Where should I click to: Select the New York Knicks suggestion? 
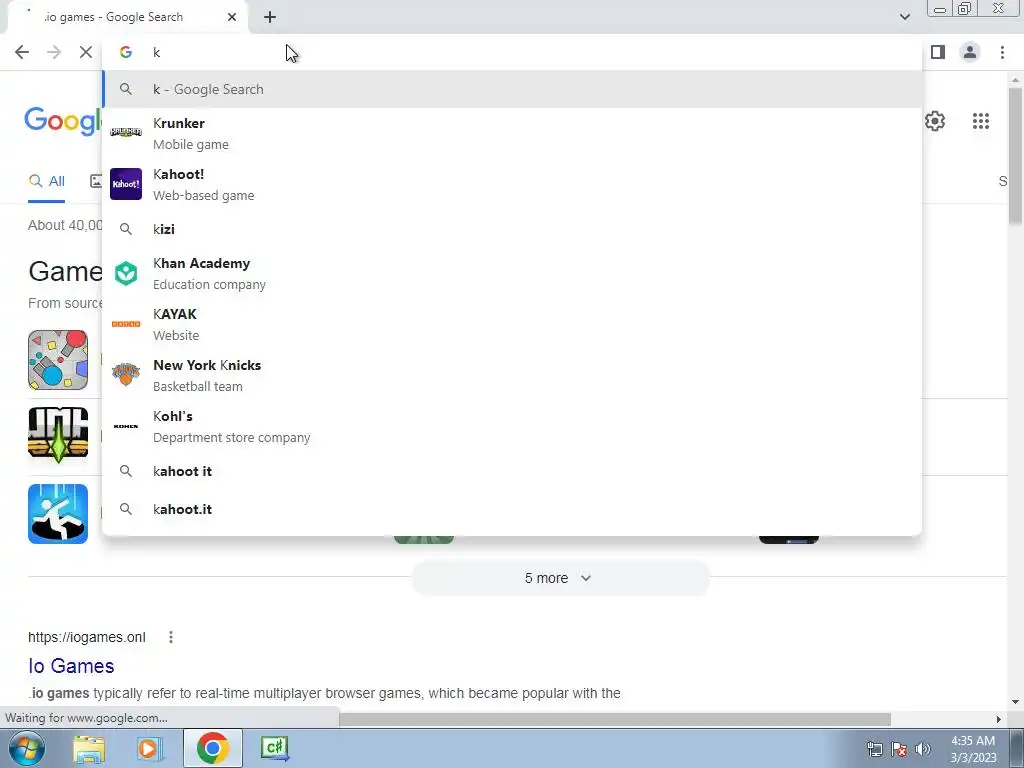coord(512,376)
